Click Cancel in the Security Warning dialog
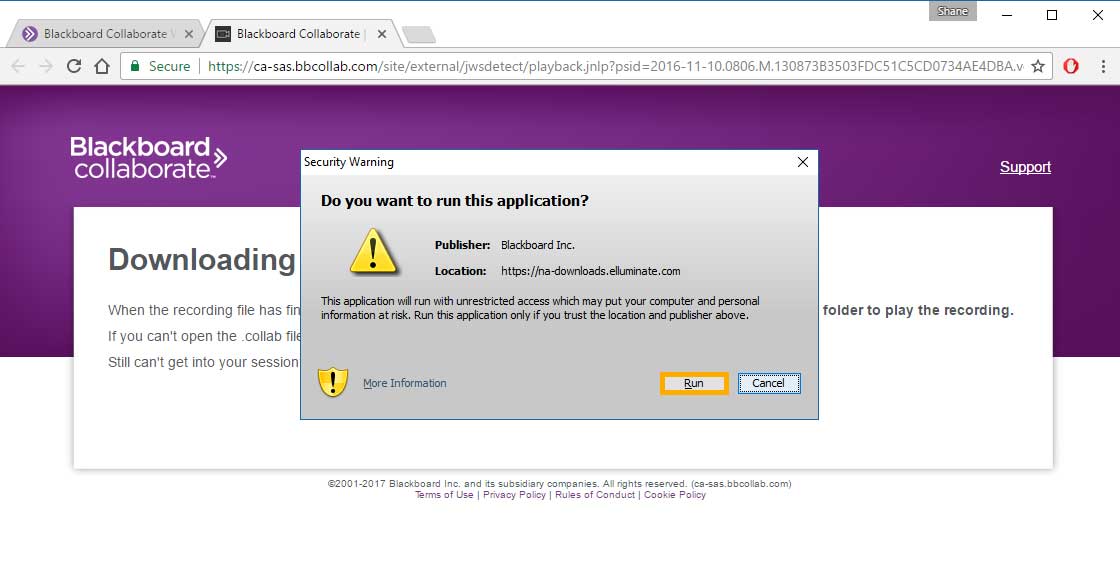 pos(769,383)
